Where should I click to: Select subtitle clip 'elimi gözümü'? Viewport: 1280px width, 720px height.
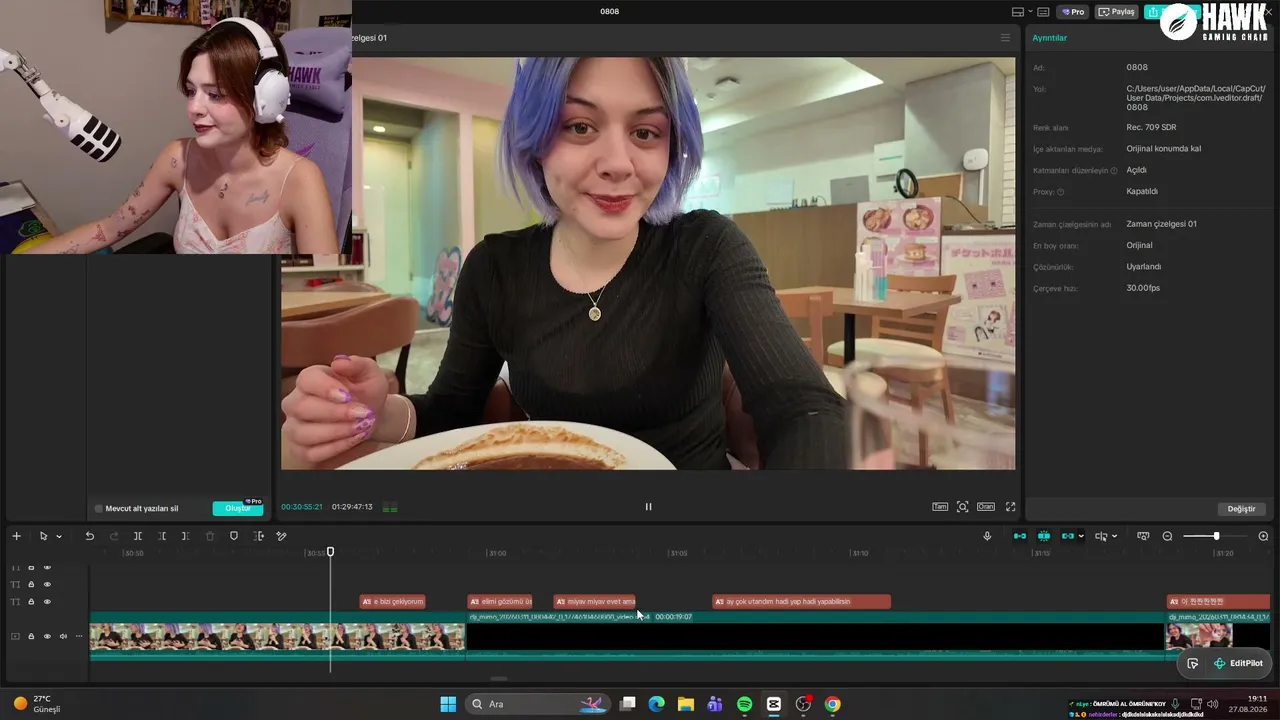tap(500, 602)
